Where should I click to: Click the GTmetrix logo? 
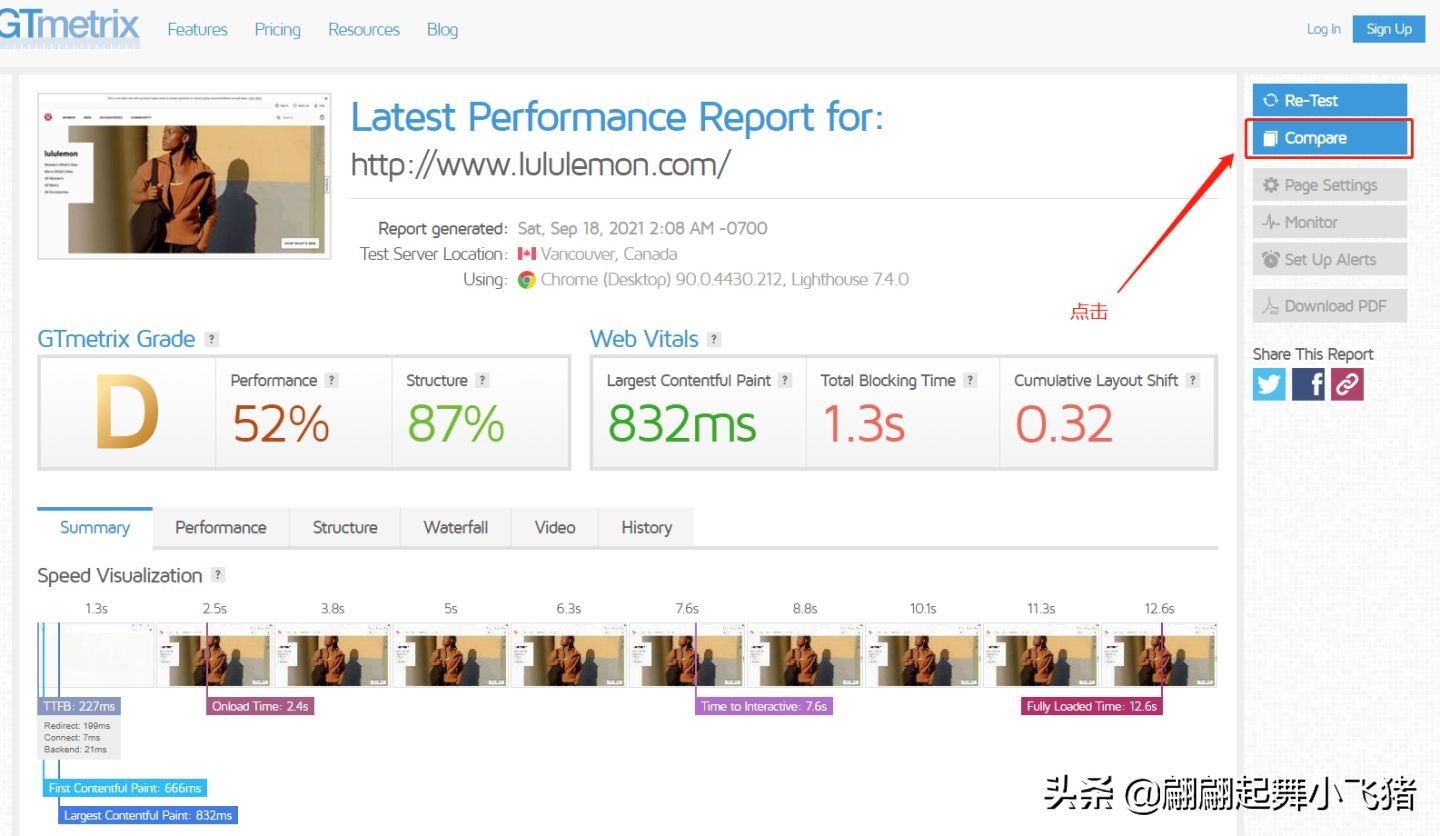pos(69,27)
